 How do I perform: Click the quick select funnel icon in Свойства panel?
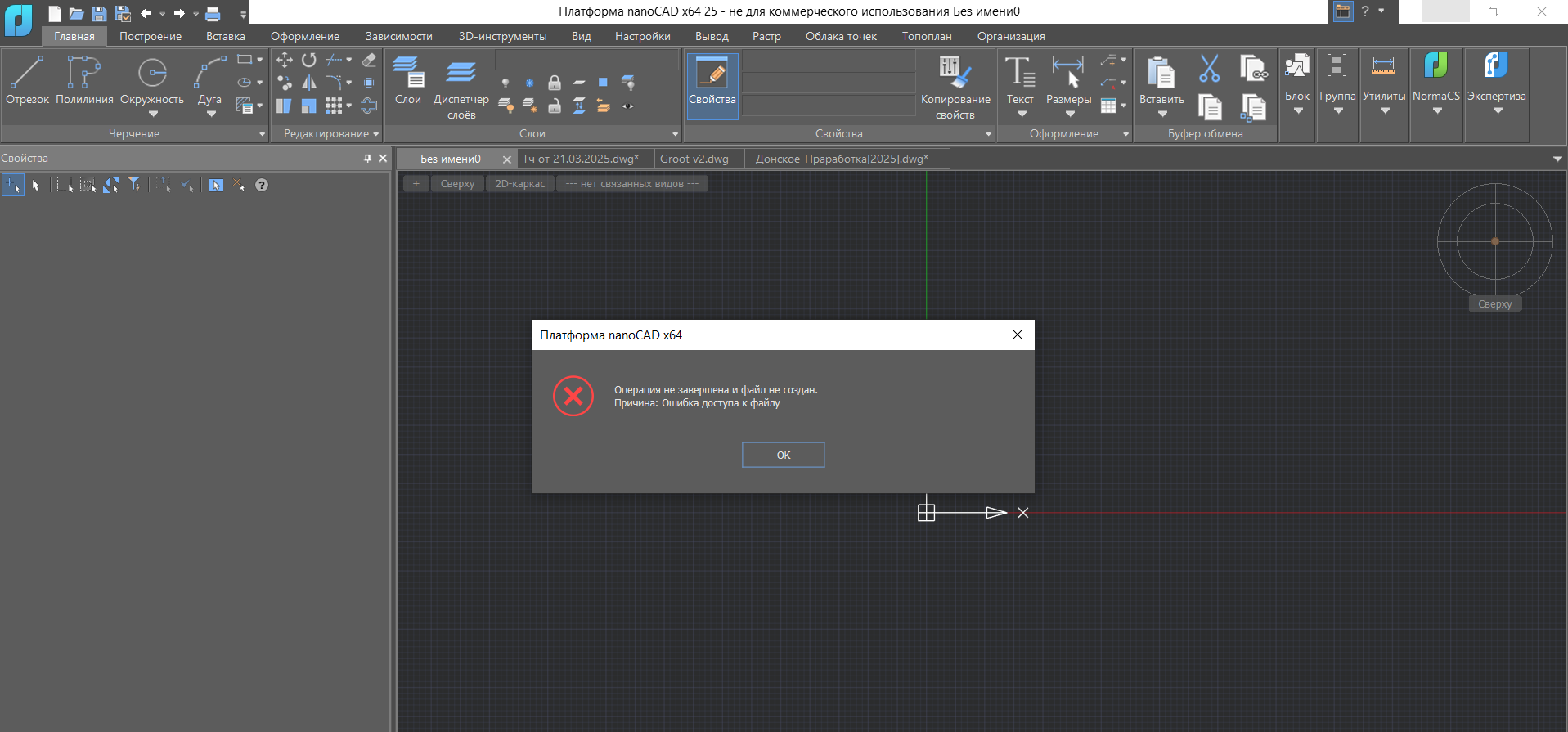click(134, 185)
